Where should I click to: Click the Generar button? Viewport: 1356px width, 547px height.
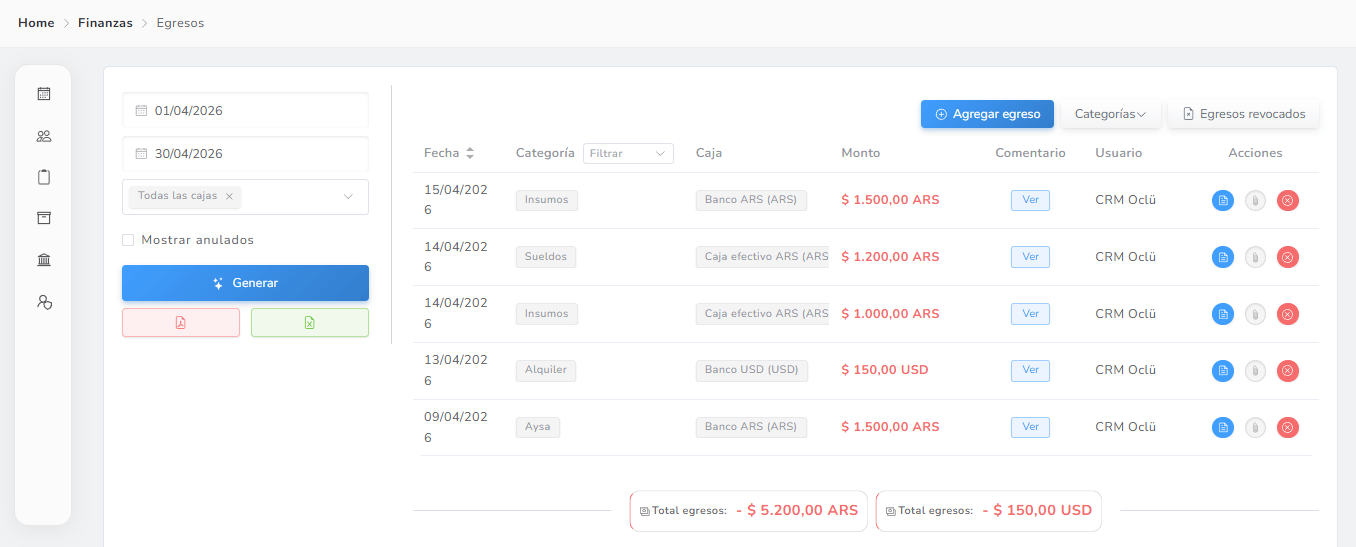[x=245, y=283]
